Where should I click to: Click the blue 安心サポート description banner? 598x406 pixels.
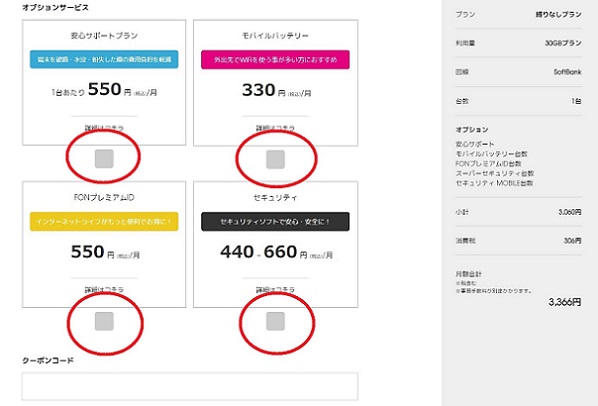point(104,59)
